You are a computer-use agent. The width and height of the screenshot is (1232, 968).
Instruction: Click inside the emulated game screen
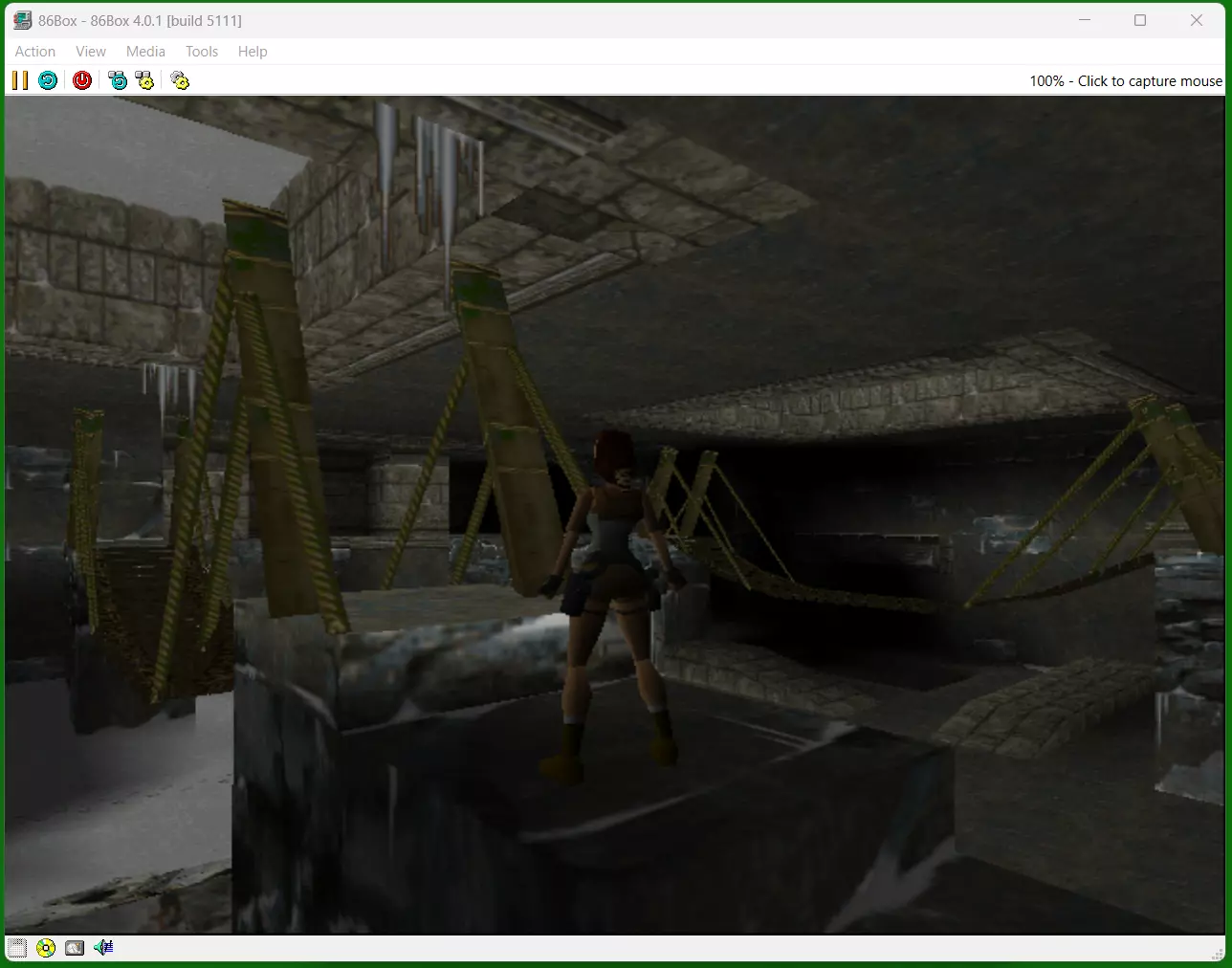tap(615, 515)
